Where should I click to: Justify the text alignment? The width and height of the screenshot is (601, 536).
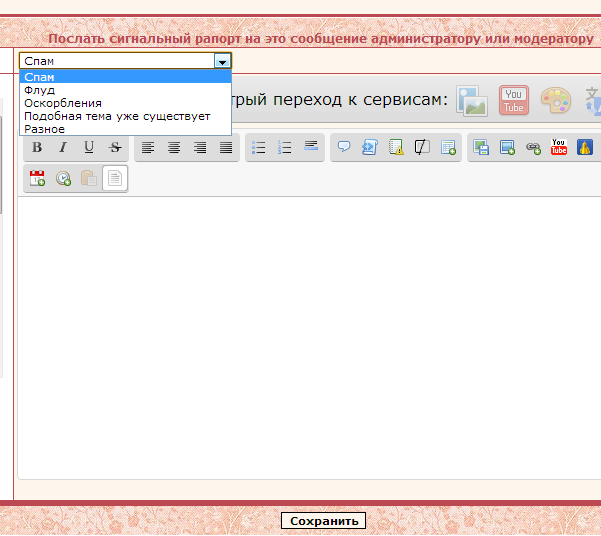tap(226, 147)
